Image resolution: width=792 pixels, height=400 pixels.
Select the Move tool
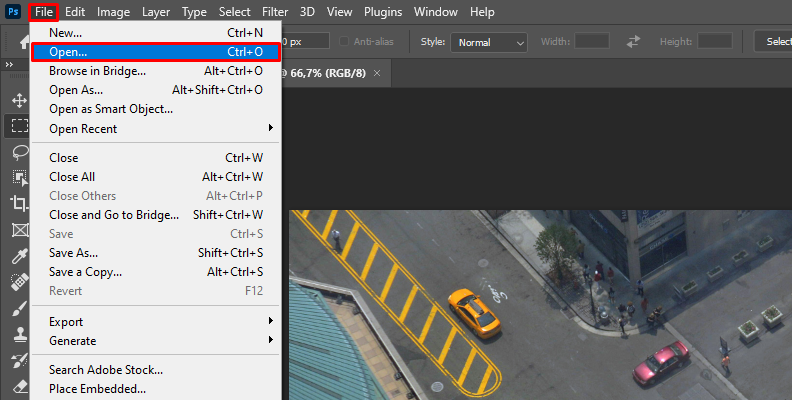(20, 101)
